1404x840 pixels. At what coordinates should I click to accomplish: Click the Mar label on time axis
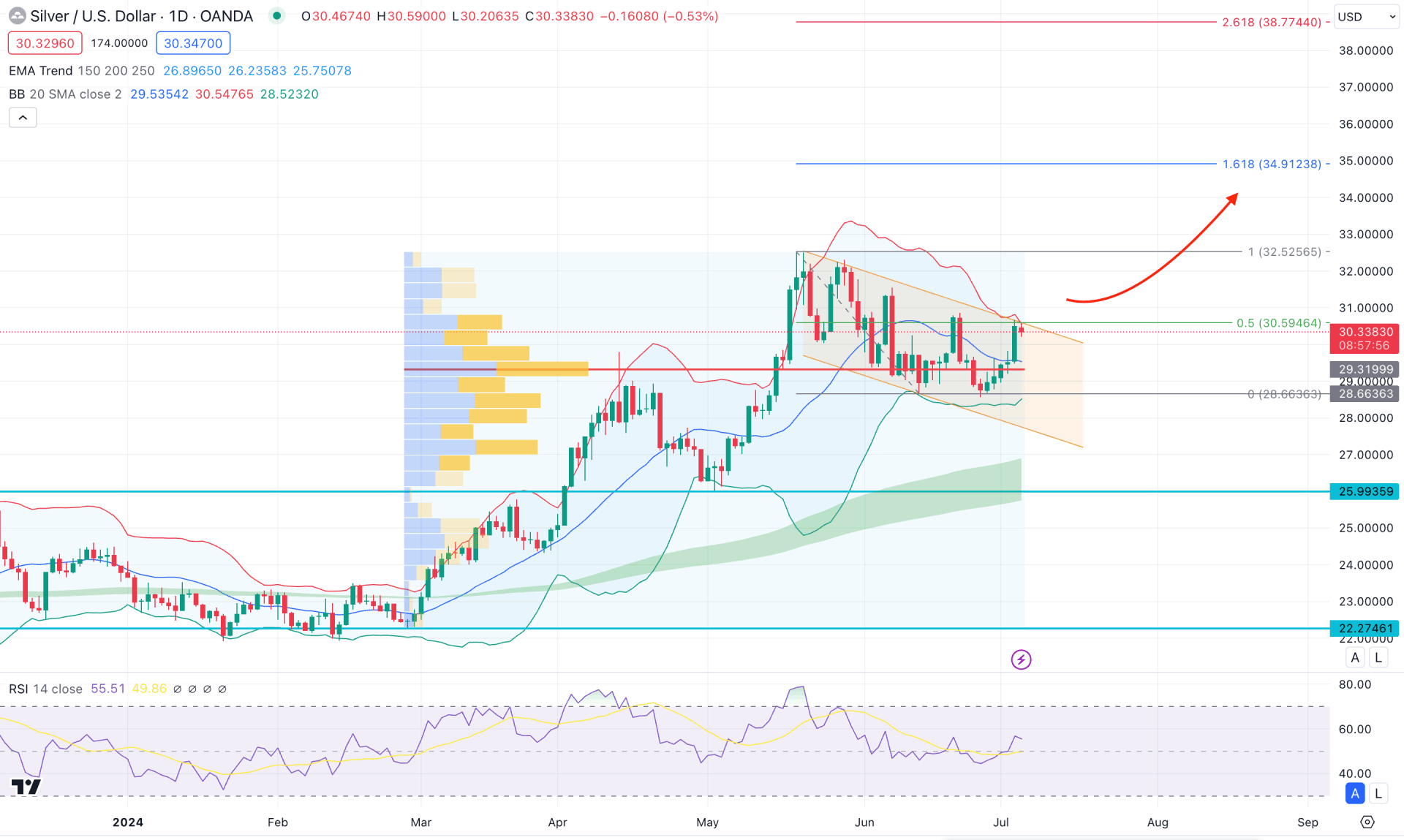[421, 822]
